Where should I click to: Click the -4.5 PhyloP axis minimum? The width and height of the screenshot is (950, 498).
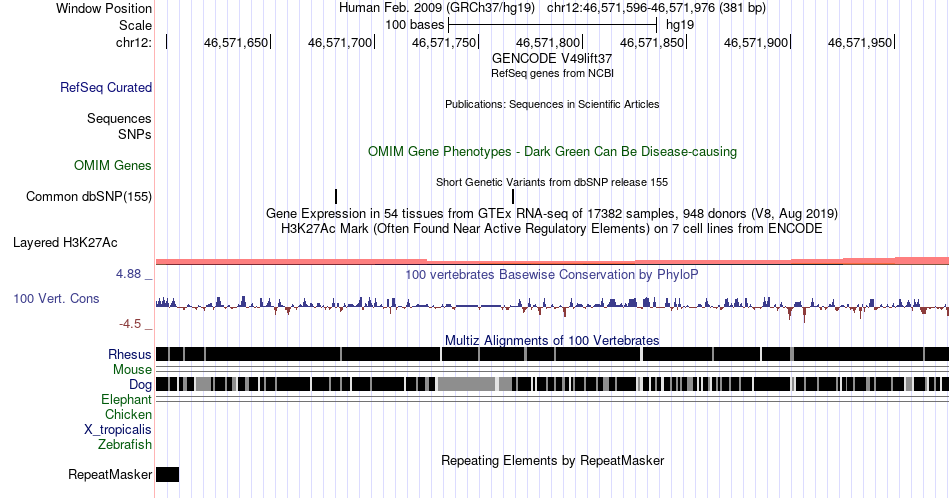point(130,324)
